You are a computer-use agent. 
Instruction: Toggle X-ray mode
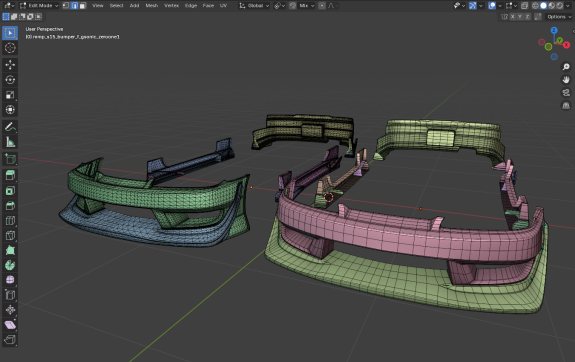pos(524,6)
